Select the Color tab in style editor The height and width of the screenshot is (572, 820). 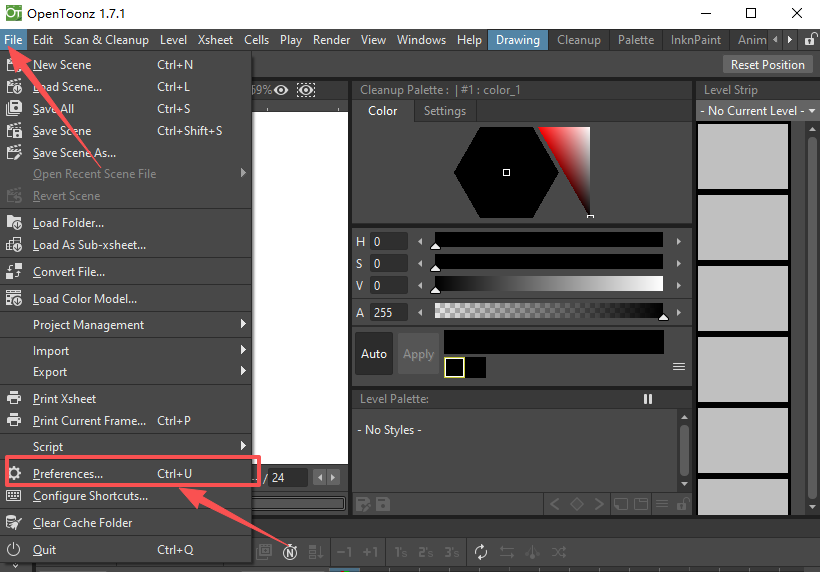pyautogui.click(x=382, y=111)
